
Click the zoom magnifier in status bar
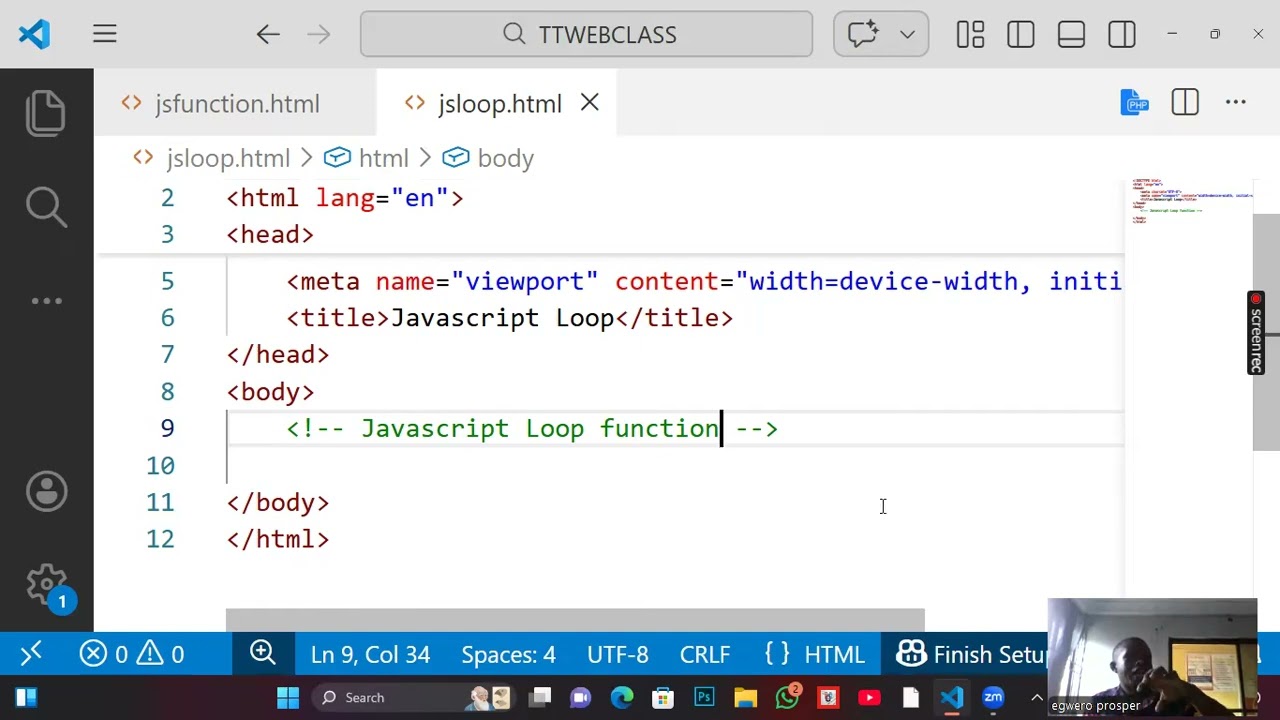[x=263, y=654]
